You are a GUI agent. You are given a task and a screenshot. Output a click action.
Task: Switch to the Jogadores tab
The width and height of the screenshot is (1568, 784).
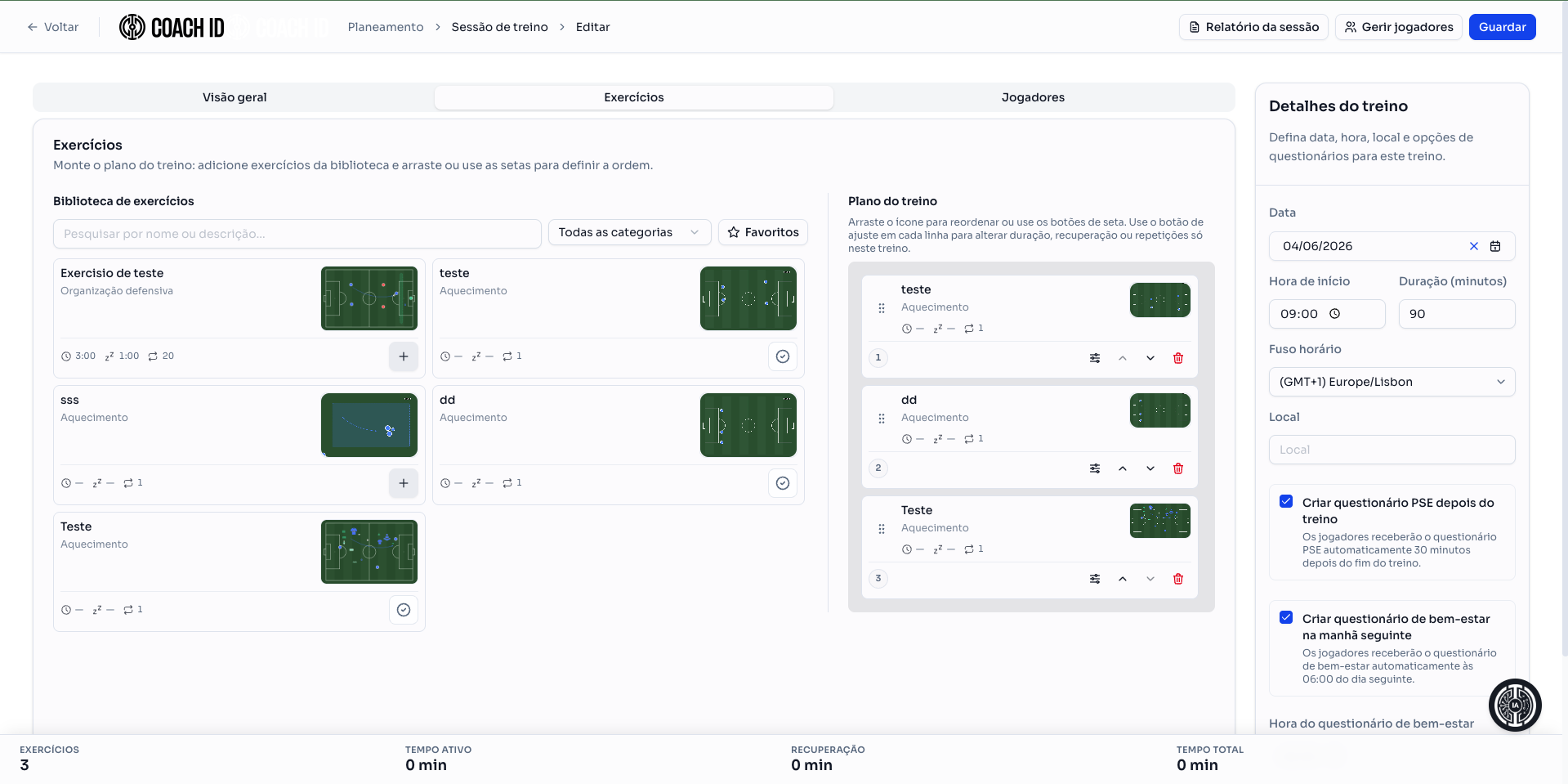tap(1033, 97)
